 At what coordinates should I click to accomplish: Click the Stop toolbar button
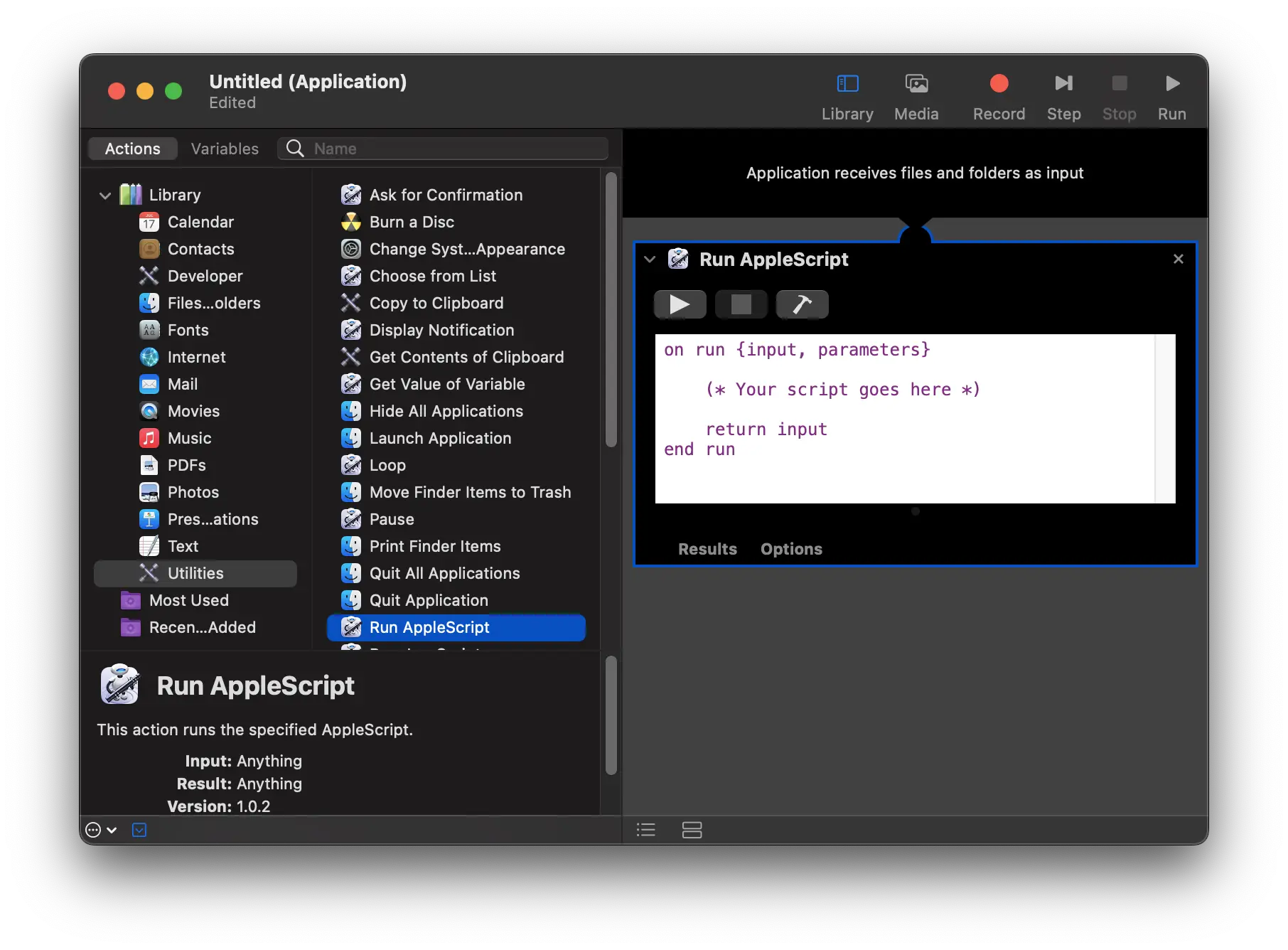(1119, 97)
